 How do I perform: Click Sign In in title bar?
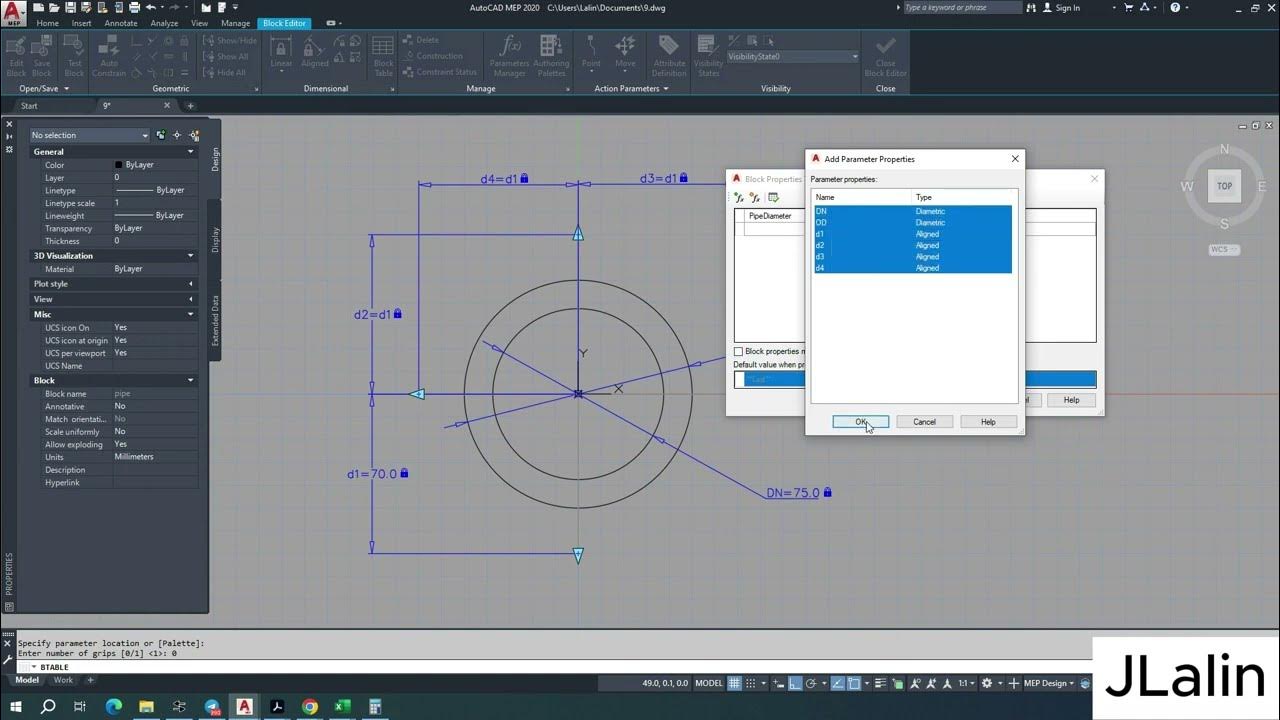[x=1061, y=8]
